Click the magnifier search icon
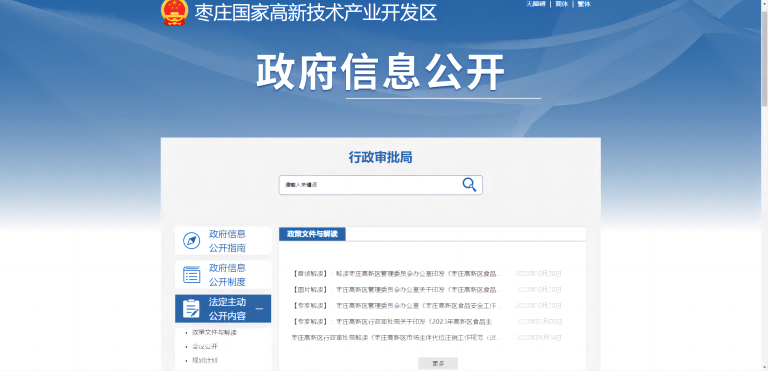Viewport: 768px width, 371px height. (x=469, y=185)
